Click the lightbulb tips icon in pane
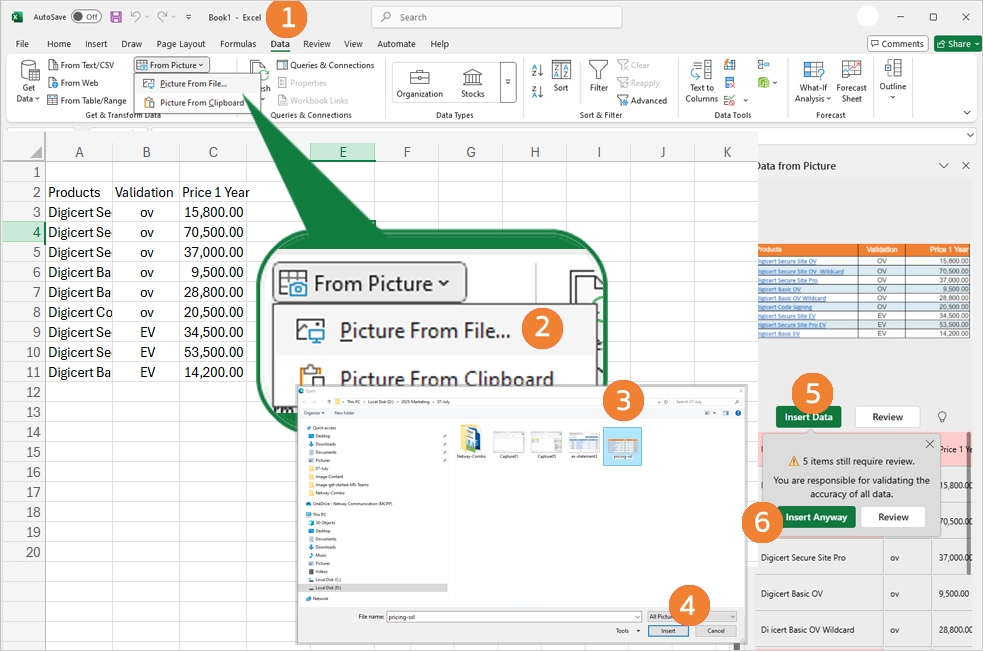The height and width of the screenshot is (651, 983). (942, 417)
